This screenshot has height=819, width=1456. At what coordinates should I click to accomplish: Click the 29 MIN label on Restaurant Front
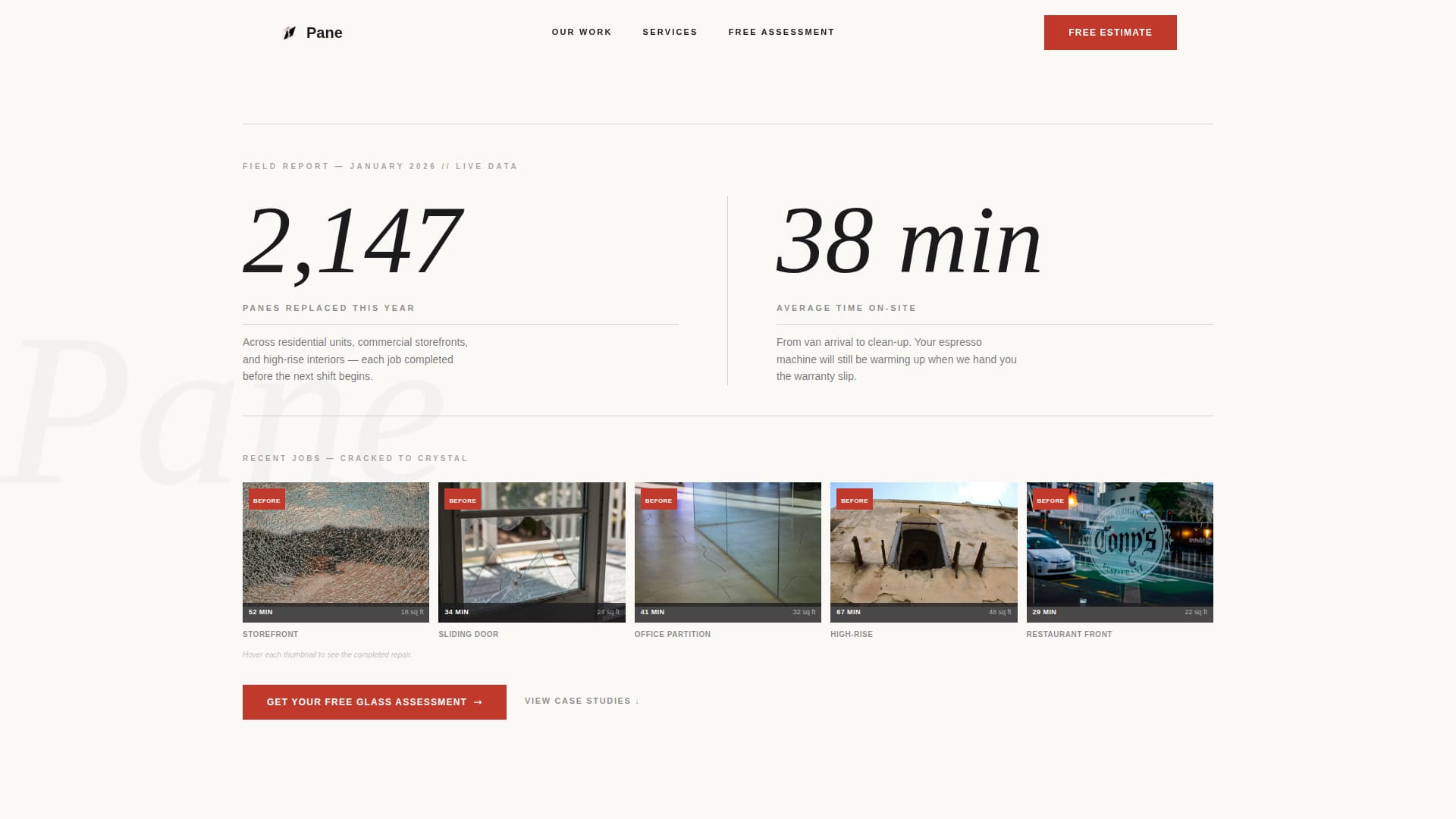point(1044,612)
